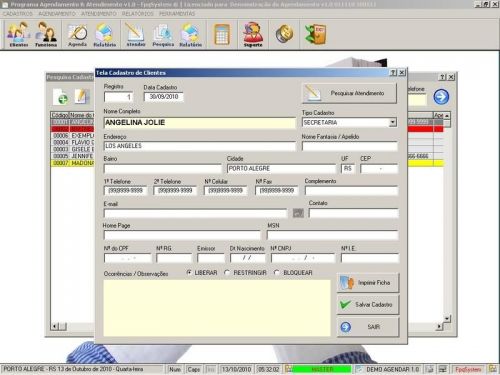The height and width of the screenshot is (375, 500).
Task: Open the Tipo Cadastro dropdown
Action: pos(393,122)
